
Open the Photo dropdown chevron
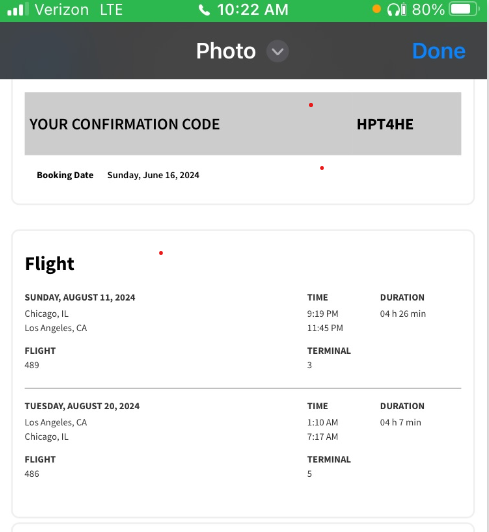pyautogui.click(x=277, y=51)
